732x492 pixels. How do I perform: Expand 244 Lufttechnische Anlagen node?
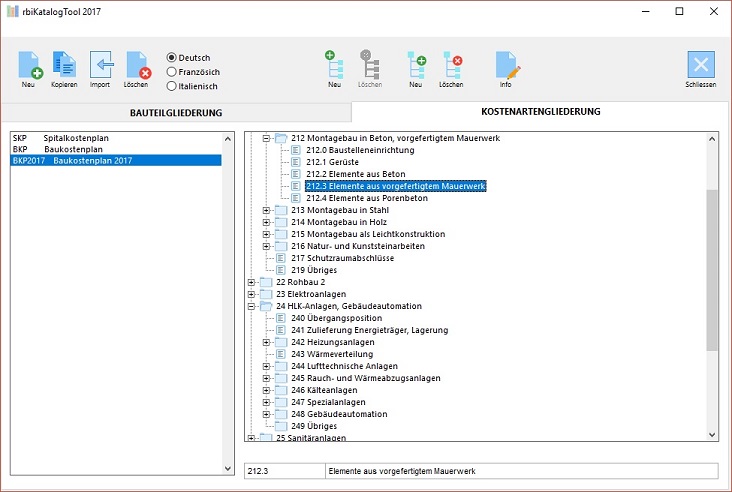point(266,366)
